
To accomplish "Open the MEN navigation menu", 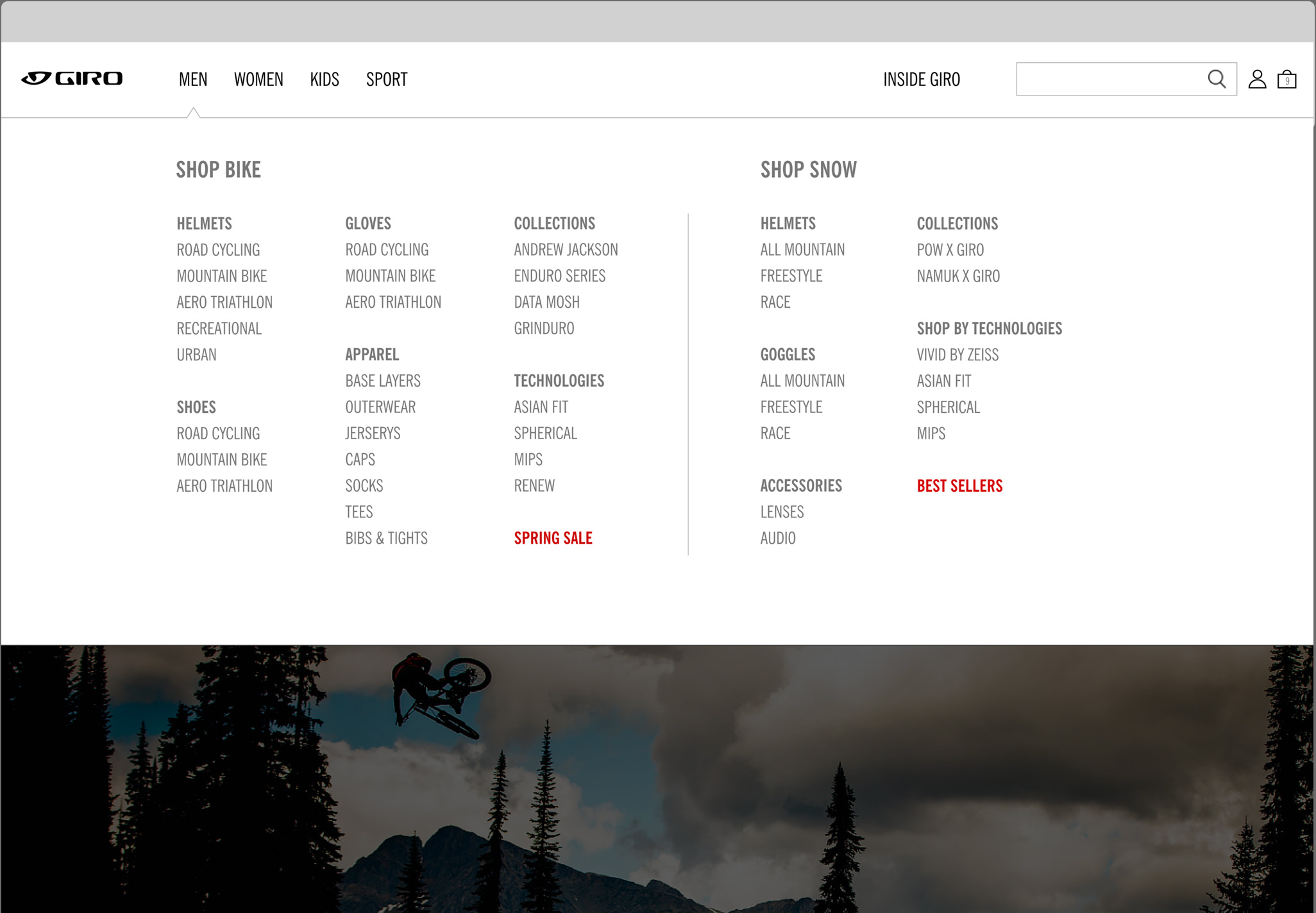I will [x=193, y=80].
